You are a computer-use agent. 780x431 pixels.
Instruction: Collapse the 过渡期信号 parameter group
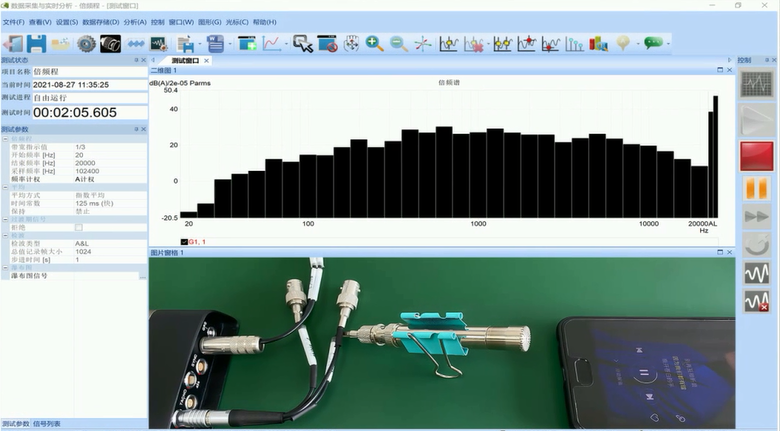click(x=5, y=219)
